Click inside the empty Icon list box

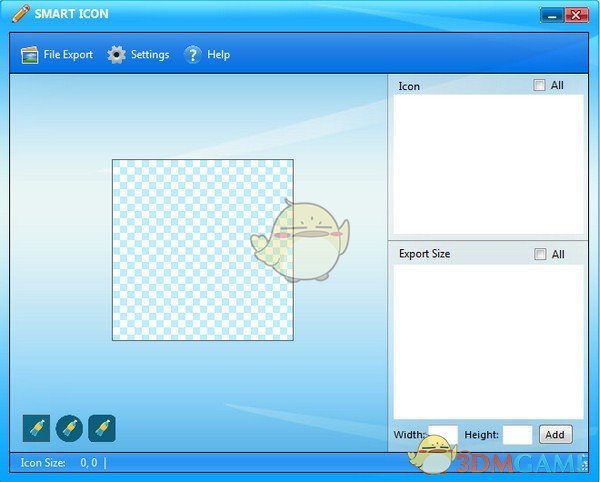coord(489,164)
